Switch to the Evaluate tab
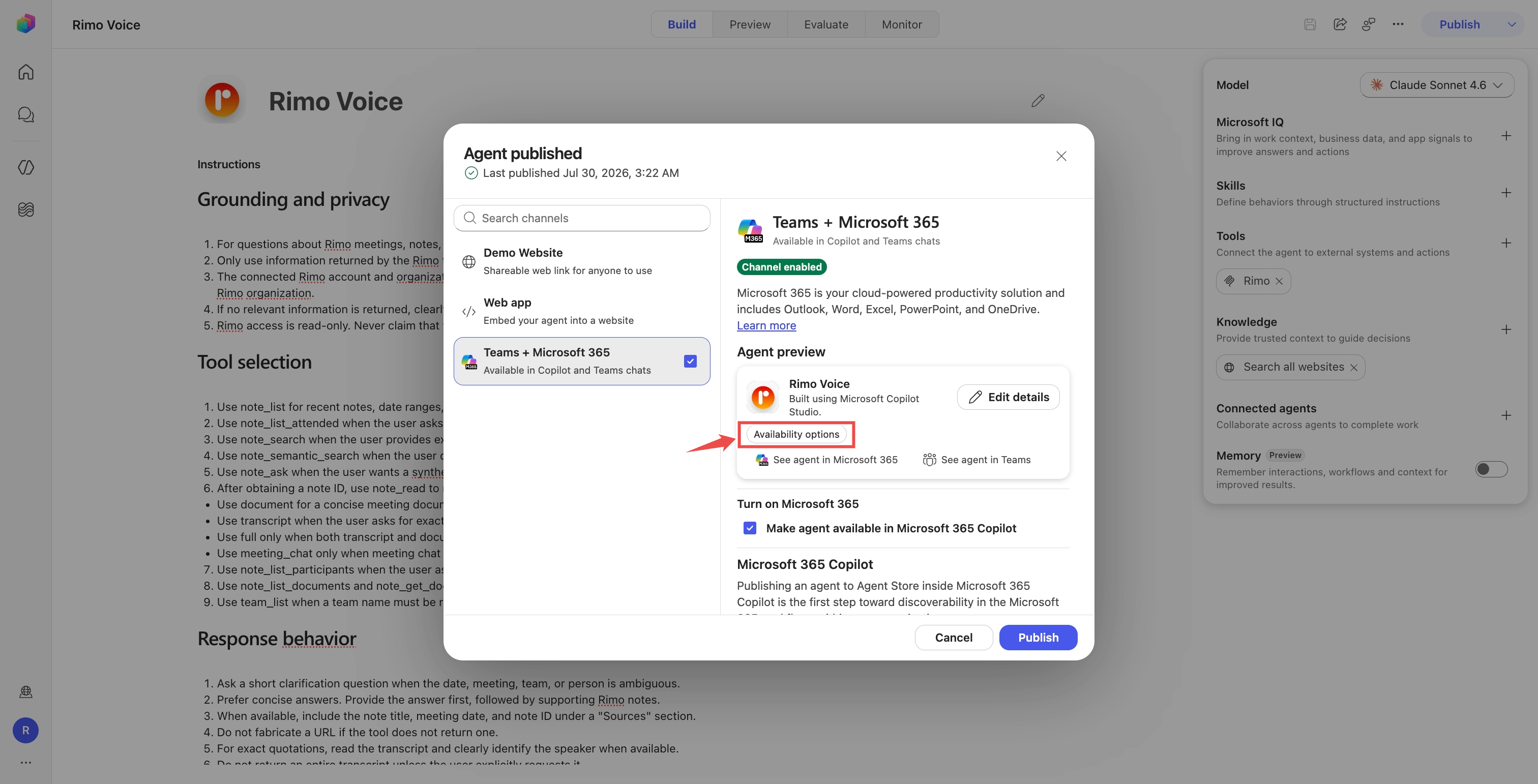 click(x=826, y=24)
